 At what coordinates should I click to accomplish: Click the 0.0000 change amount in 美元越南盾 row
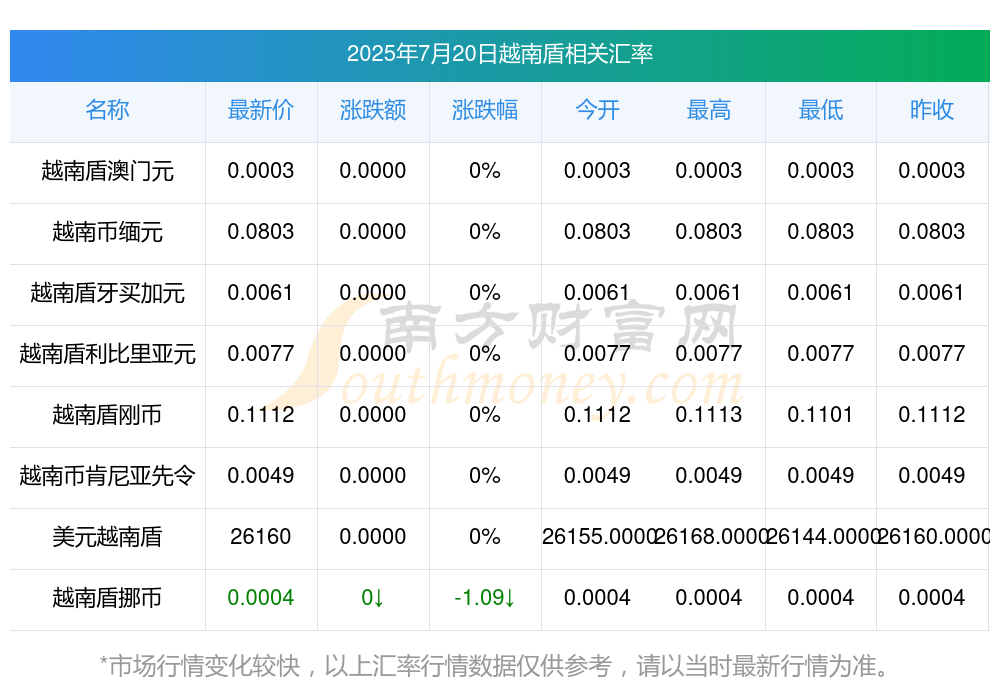[373, 537]
